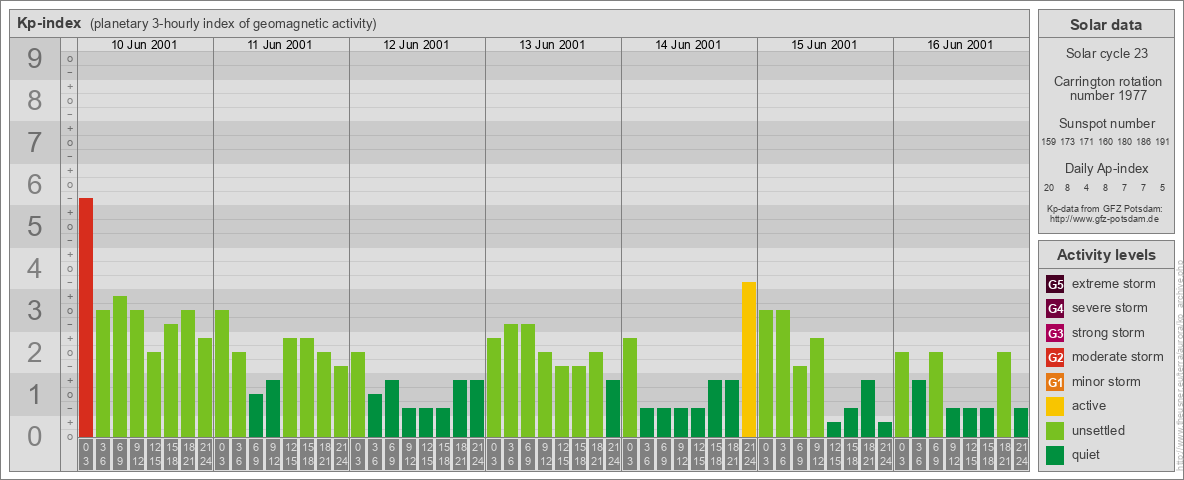Screen dimensions: 1184x480
Task: Click the 'Activity levels' panel heading
Action: pyautogui.click(x=1106, y=255)
